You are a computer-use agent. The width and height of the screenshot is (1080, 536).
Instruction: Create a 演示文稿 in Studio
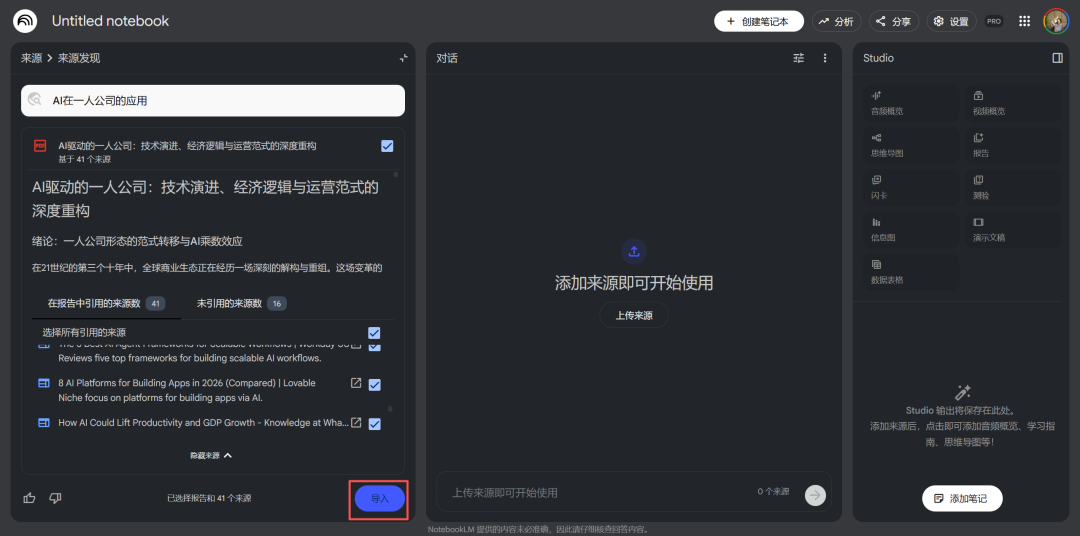tap(1012, 229)
